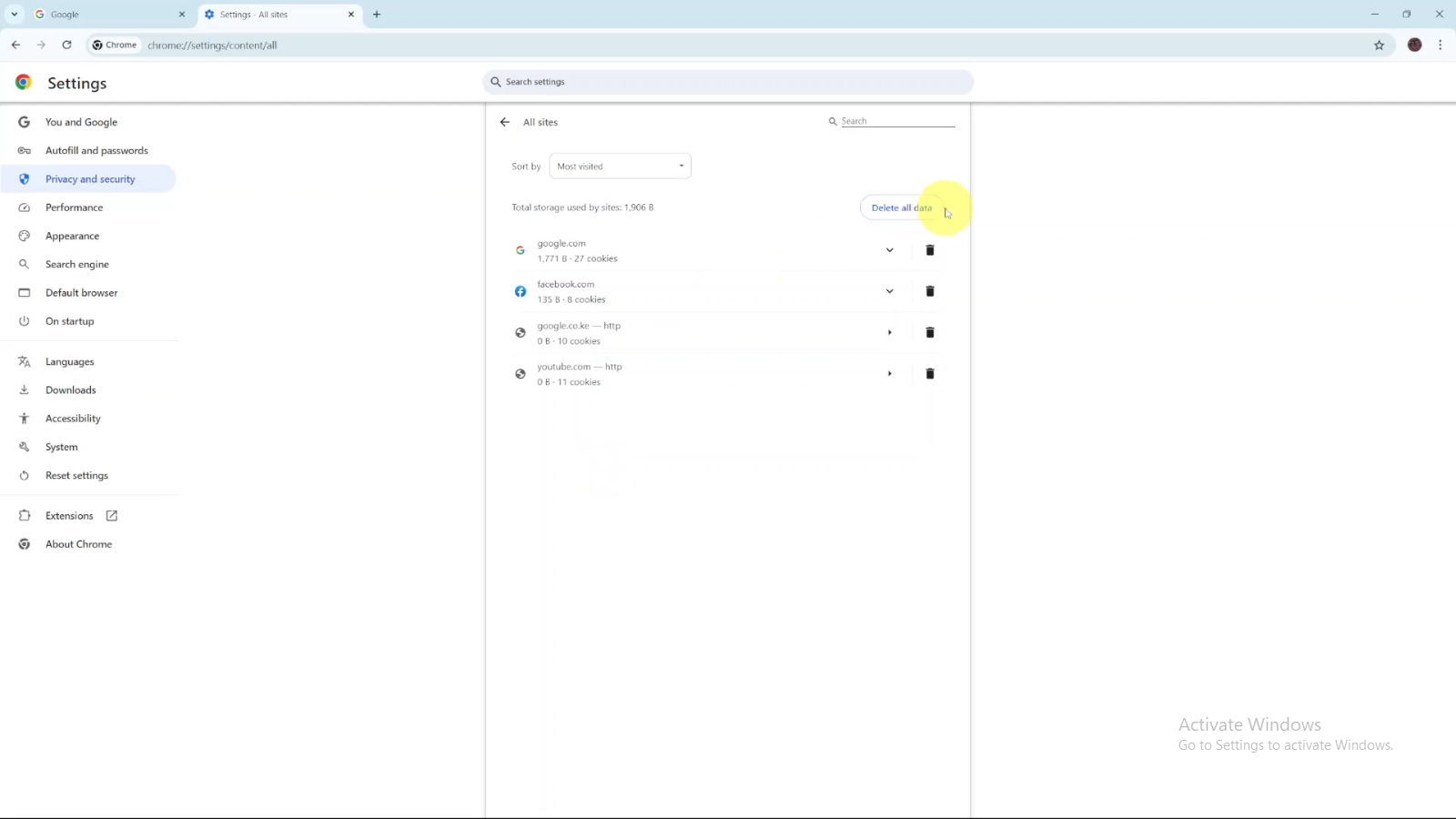Click the You and Google G icon
This screenshot has width=1456, height=819.
tap(25, 122)
